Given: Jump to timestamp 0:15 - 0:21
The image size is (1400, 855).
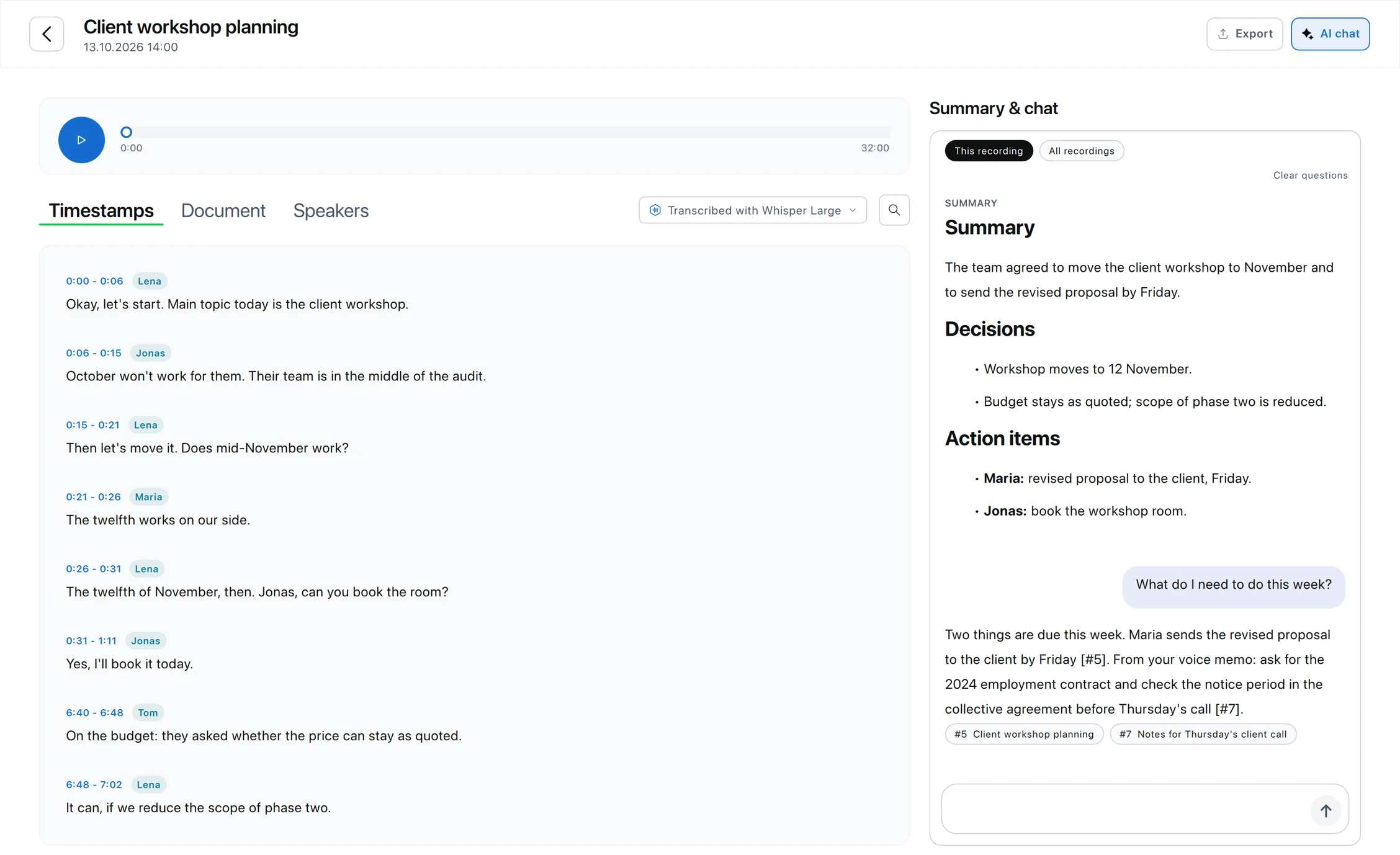Looking at the screenshot, I should (92, 425).
